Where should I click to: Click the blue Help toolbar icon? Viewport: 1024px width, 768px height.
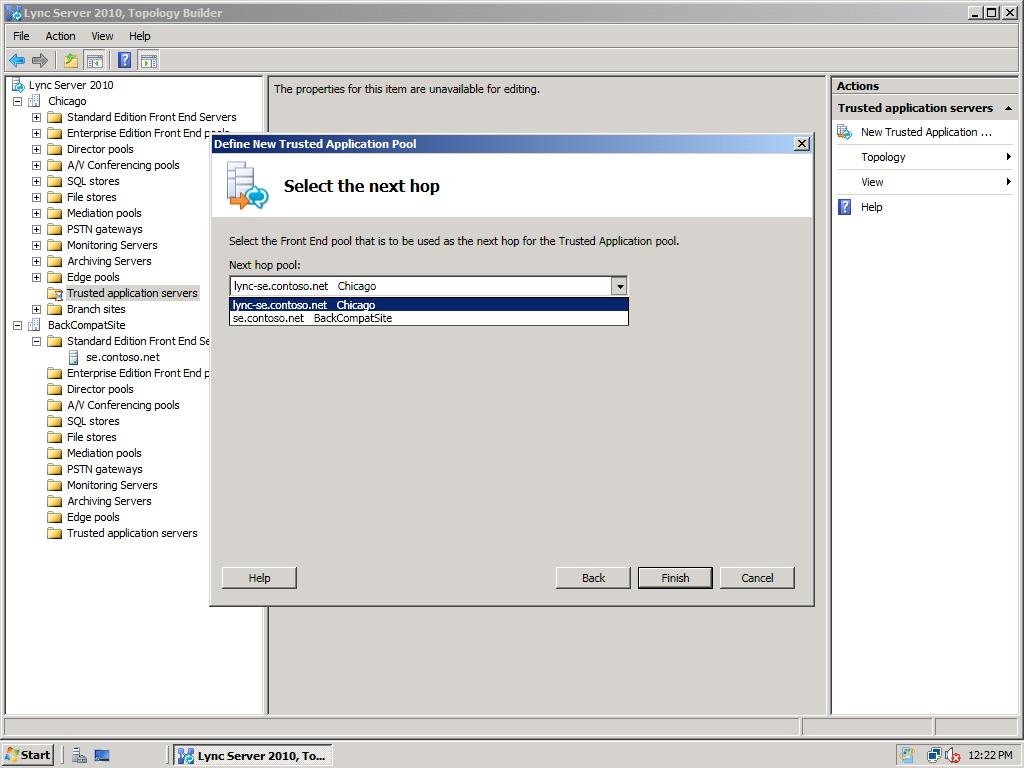pyautogui.click(x=124, y=61)
